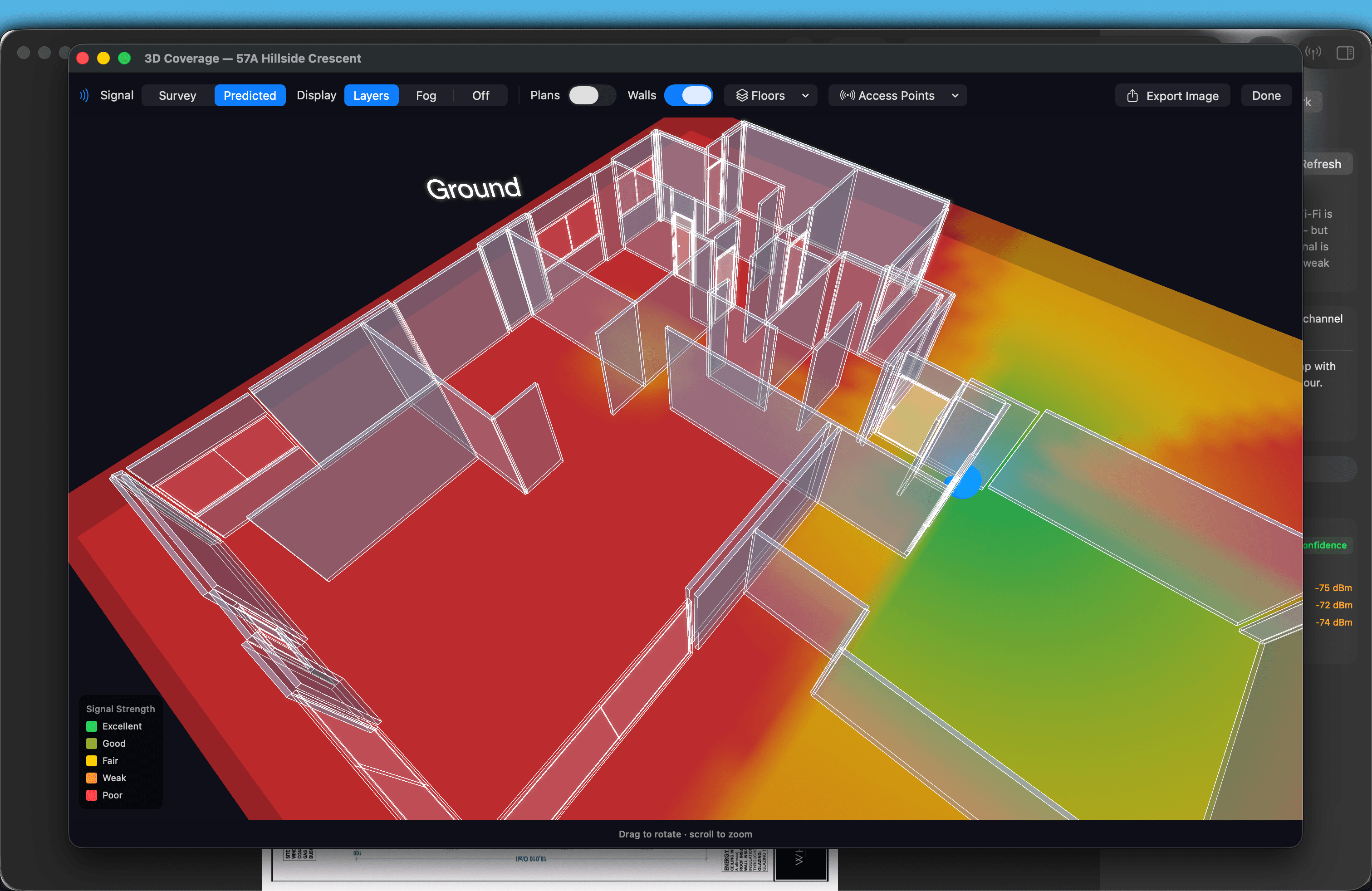Viewport: 1372px width, 891px height.
Task: Click the Display label in toolbar
Action: click(x=316, y=95)
